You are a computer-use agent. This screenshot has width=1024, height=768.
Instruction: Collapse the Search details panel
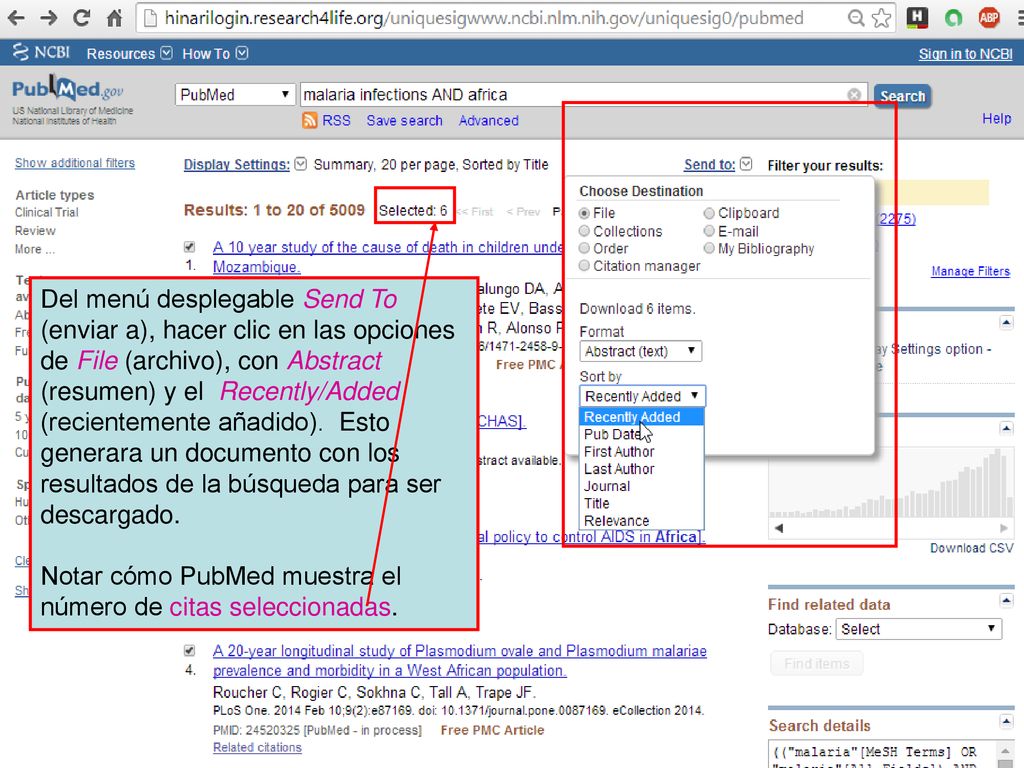click(x=1006, y=721)
